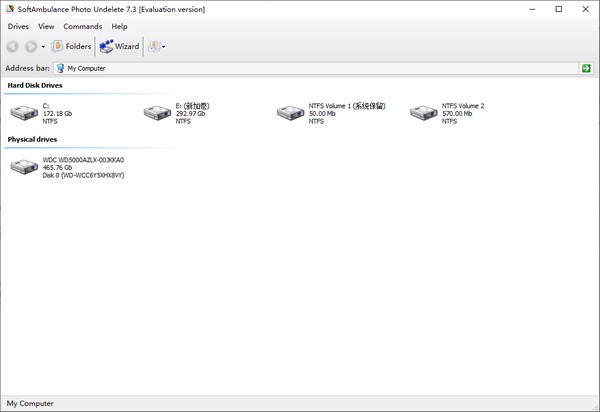Click the NTFS Volume 1 label
This screenshot has width=600, height=412.
[x=347, y=106]
